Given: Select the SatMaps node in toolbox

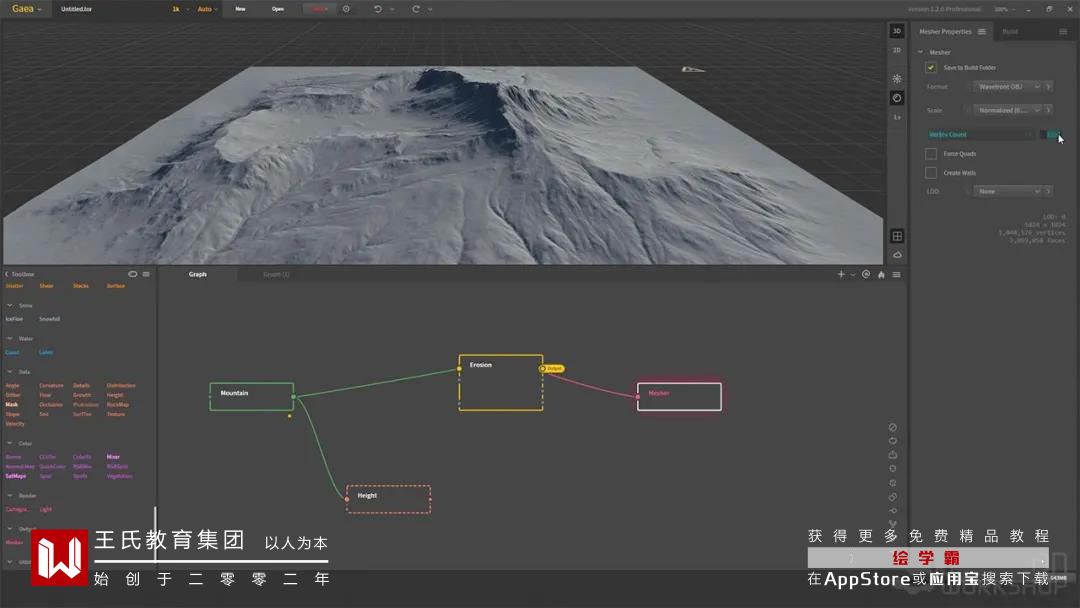Looking at the screenshot, I should point(16,476).
